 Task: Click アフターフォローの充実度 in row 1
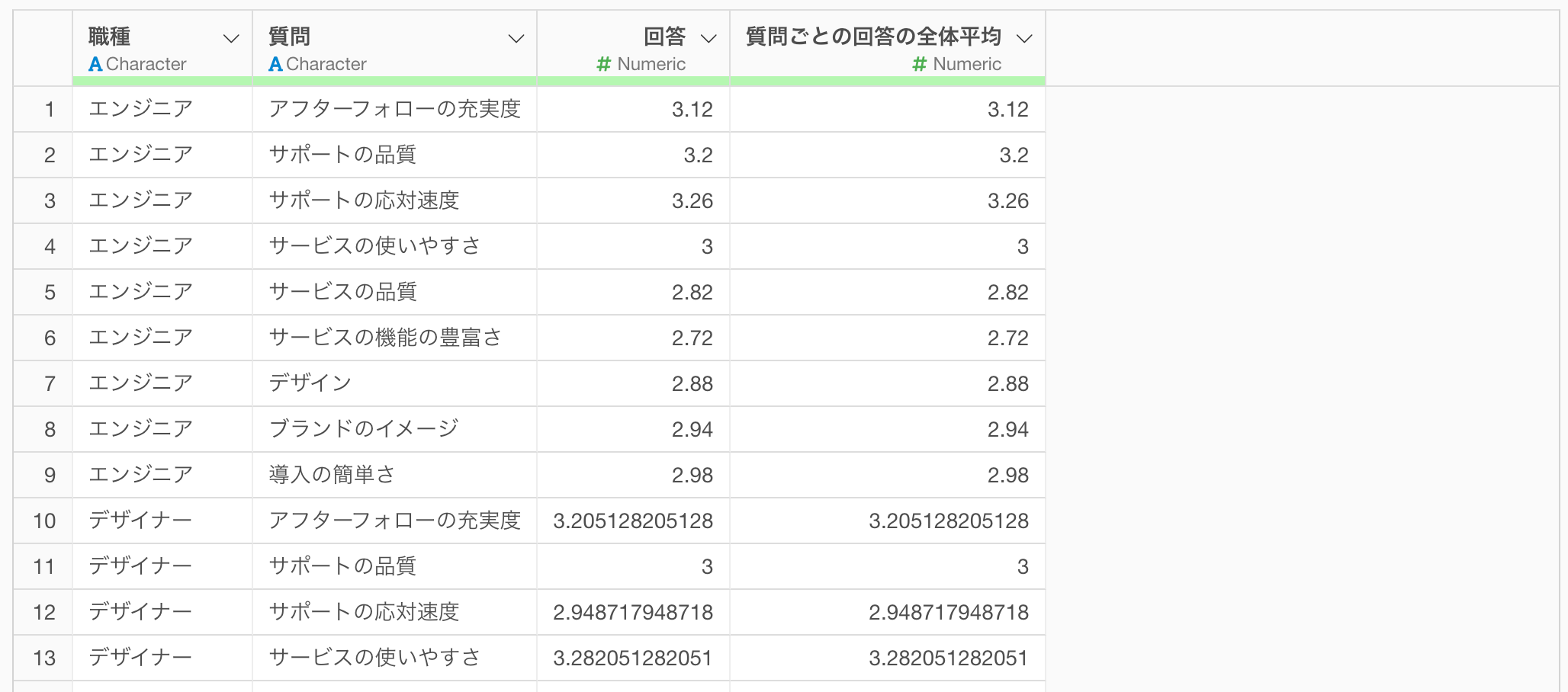394,109
